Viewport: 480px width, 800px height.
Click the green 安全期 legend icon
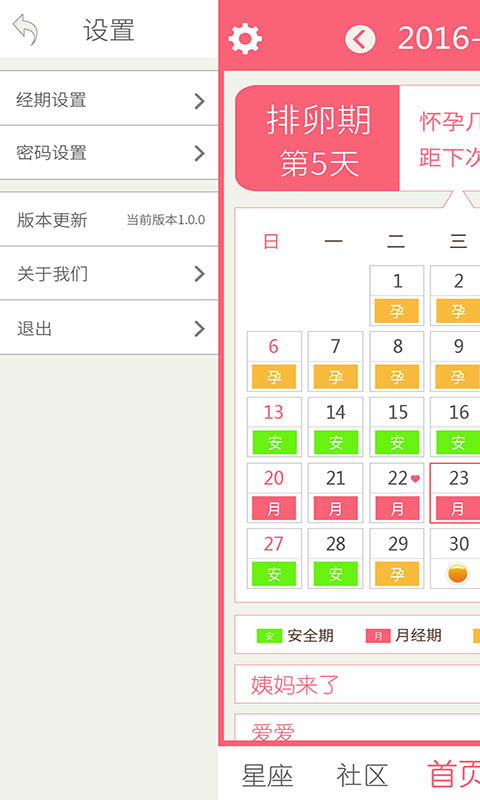click(x=269, y=636)
